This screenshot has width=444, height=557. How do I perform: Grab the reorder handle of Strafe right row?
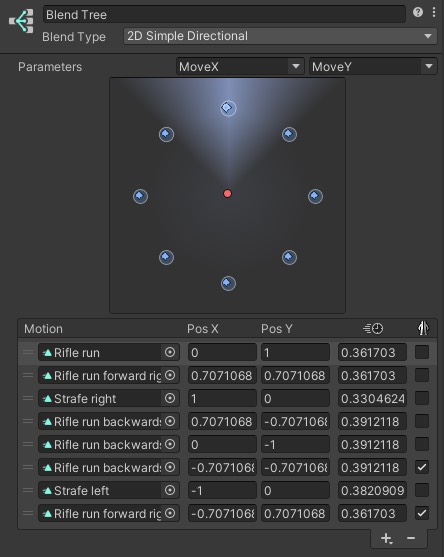[x=28, y=398]
